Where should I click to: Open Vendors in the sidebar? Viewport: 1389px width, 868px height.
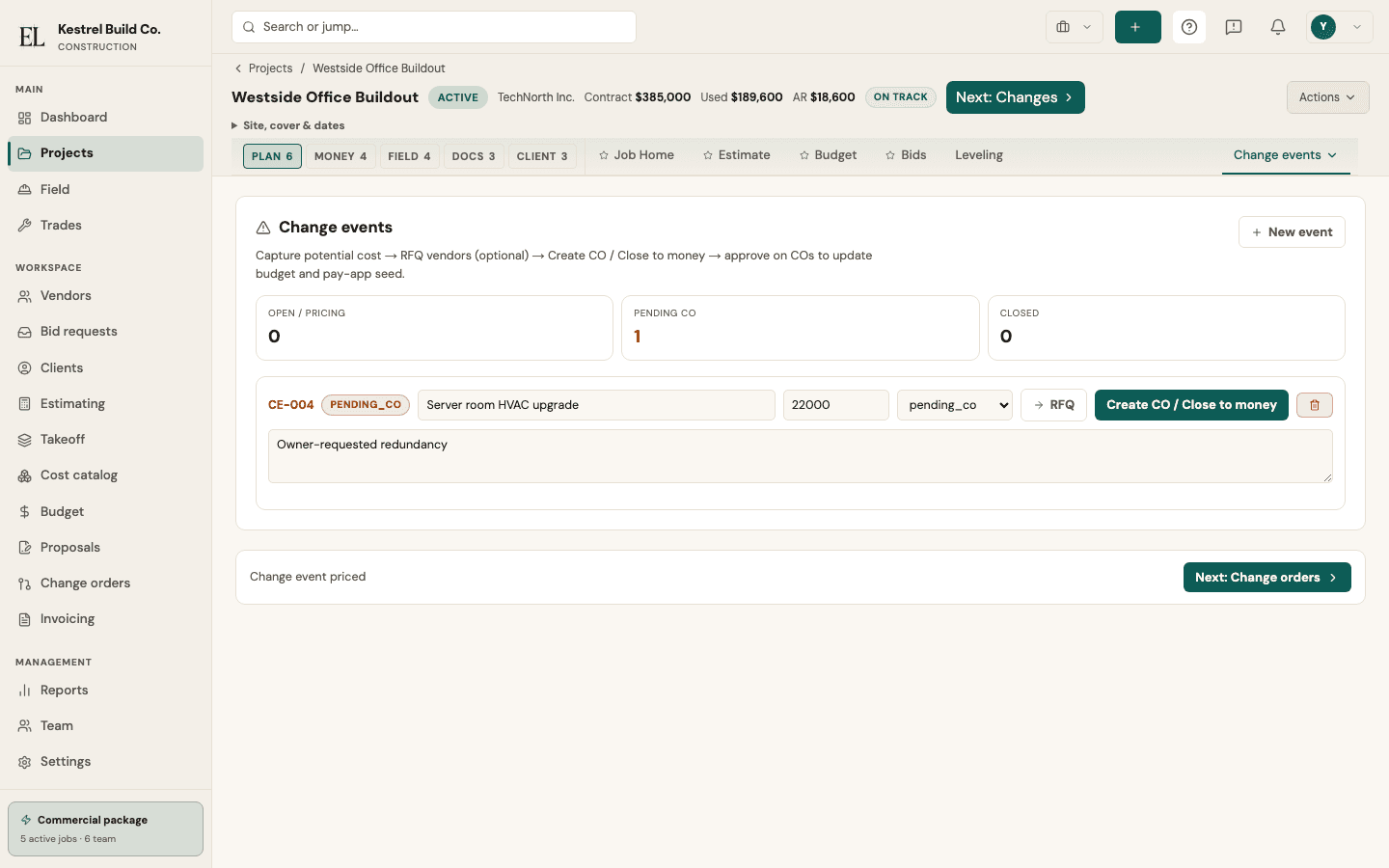coord(106,296)
